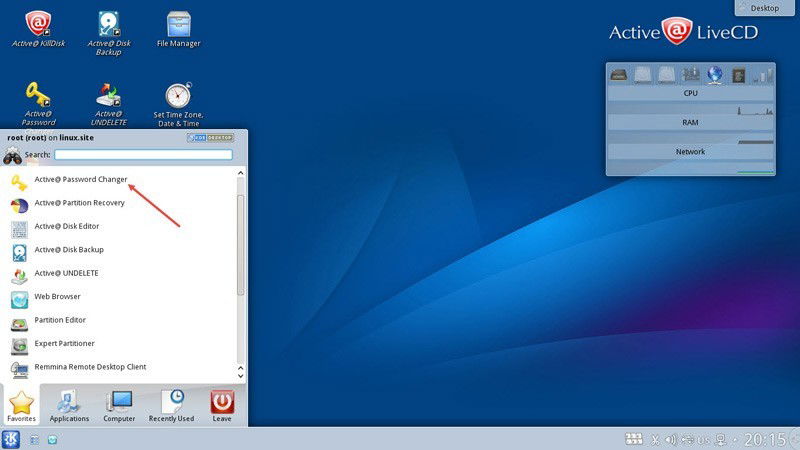Screen dimensions: 800x450
Task: Click the menu list scroll-down arrow
Action: click(x=241, y=376)
